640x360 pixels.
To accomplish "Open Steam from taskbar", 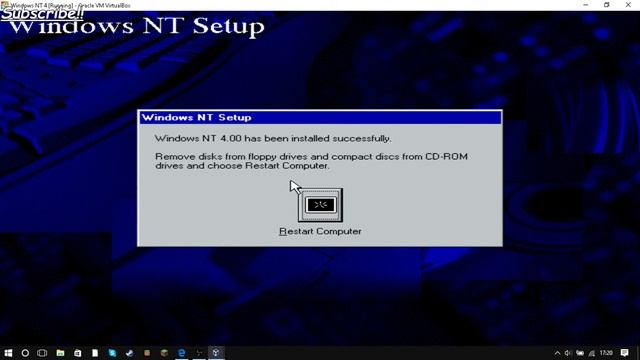I will click(x=129, y=353).
